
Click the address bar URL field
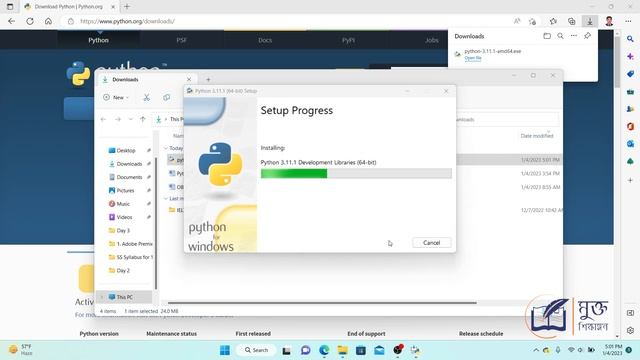[286, 21]
